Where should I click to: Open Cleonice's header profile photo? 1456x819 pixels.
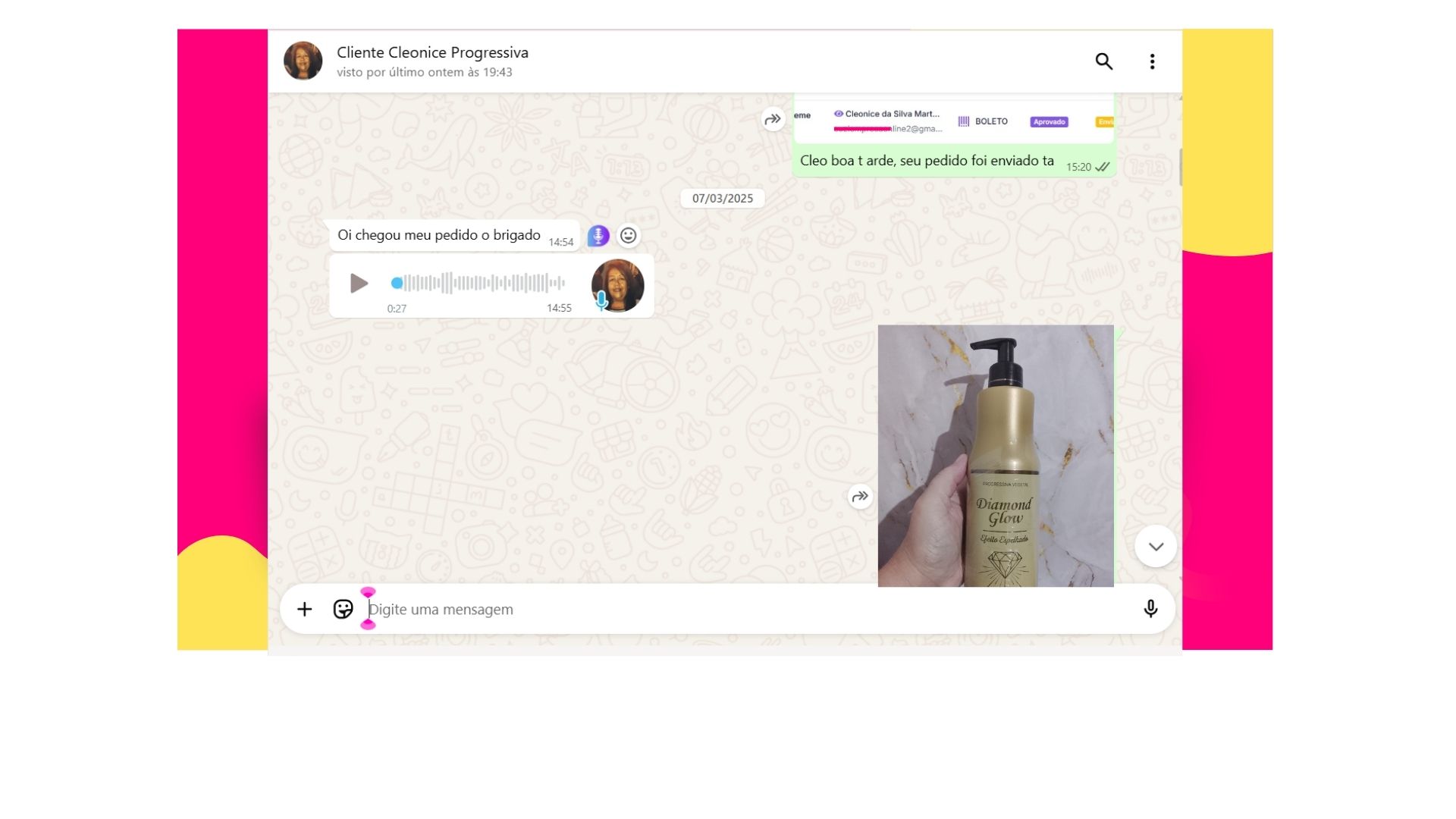pyautogui.click(x=303, y=61)
